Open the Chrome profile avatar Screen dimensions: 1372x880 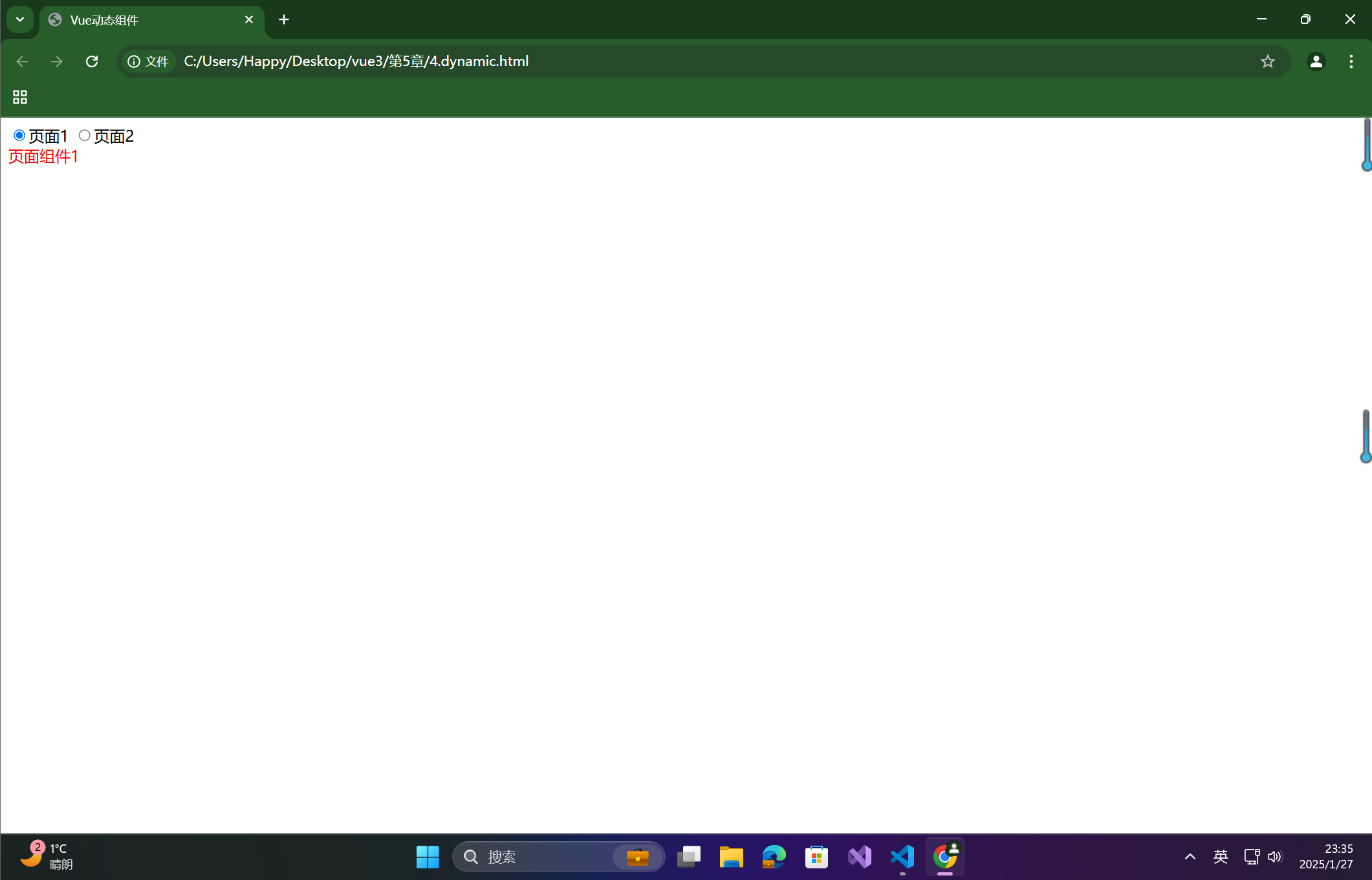pyautogui.click(x=1316, y=61)
